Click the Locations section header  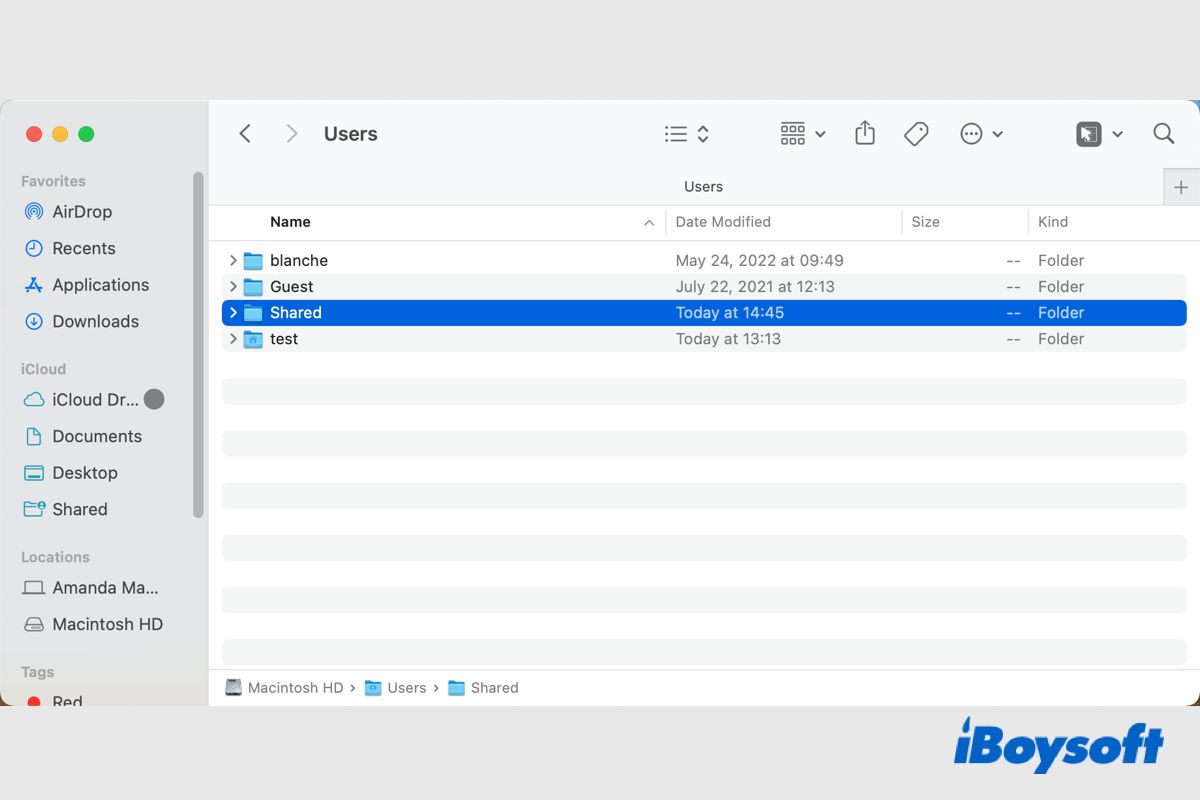click(55, 557)
